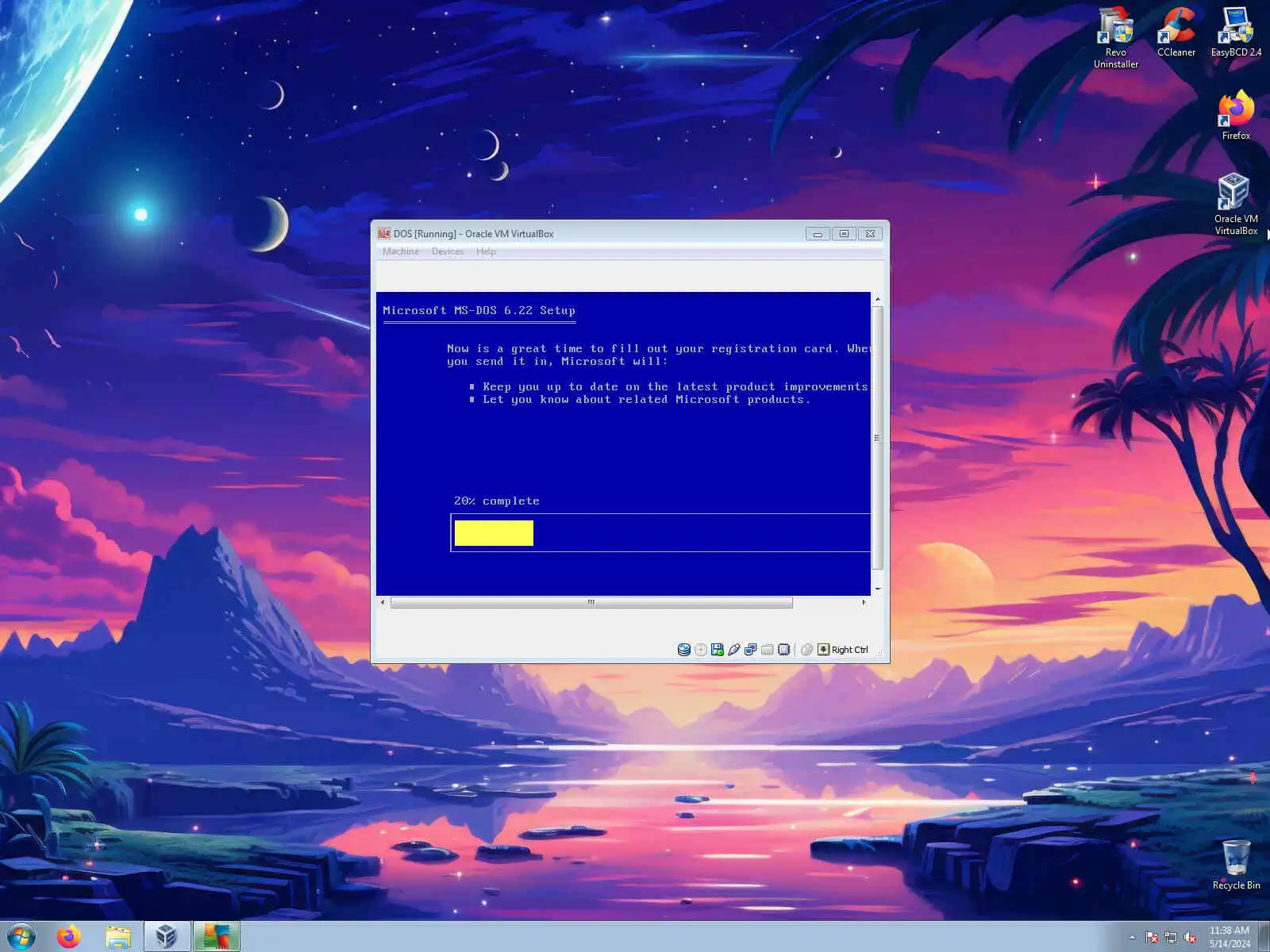1270x952 pixels.
Task: Click the VM horizontal scrollbar thumb
Action: tap(591, 602)
